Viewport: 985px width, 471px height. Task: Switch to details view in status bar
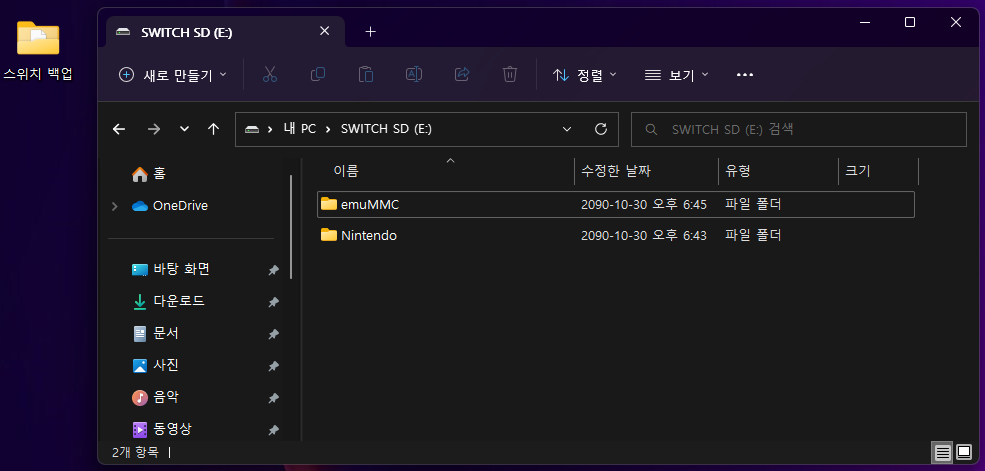click(942, 452)
